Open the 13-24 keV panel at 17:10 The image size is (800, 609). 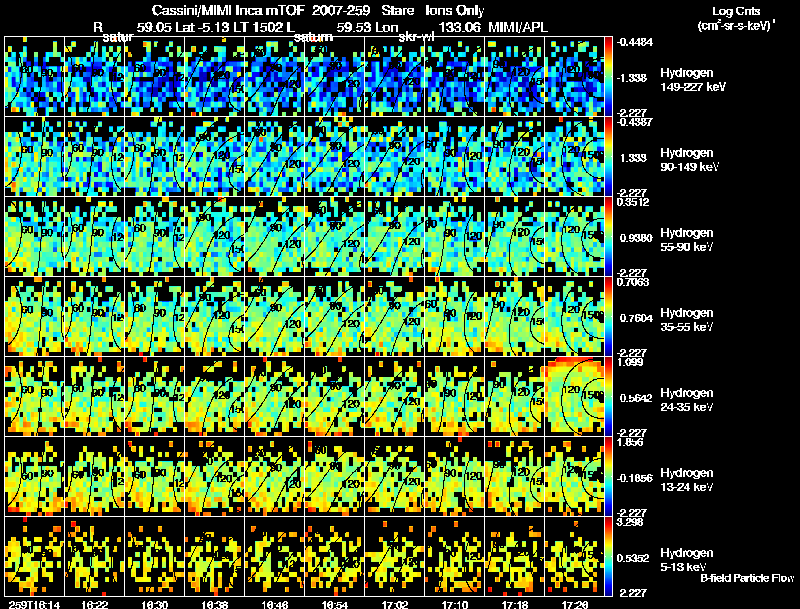(455, 477)
